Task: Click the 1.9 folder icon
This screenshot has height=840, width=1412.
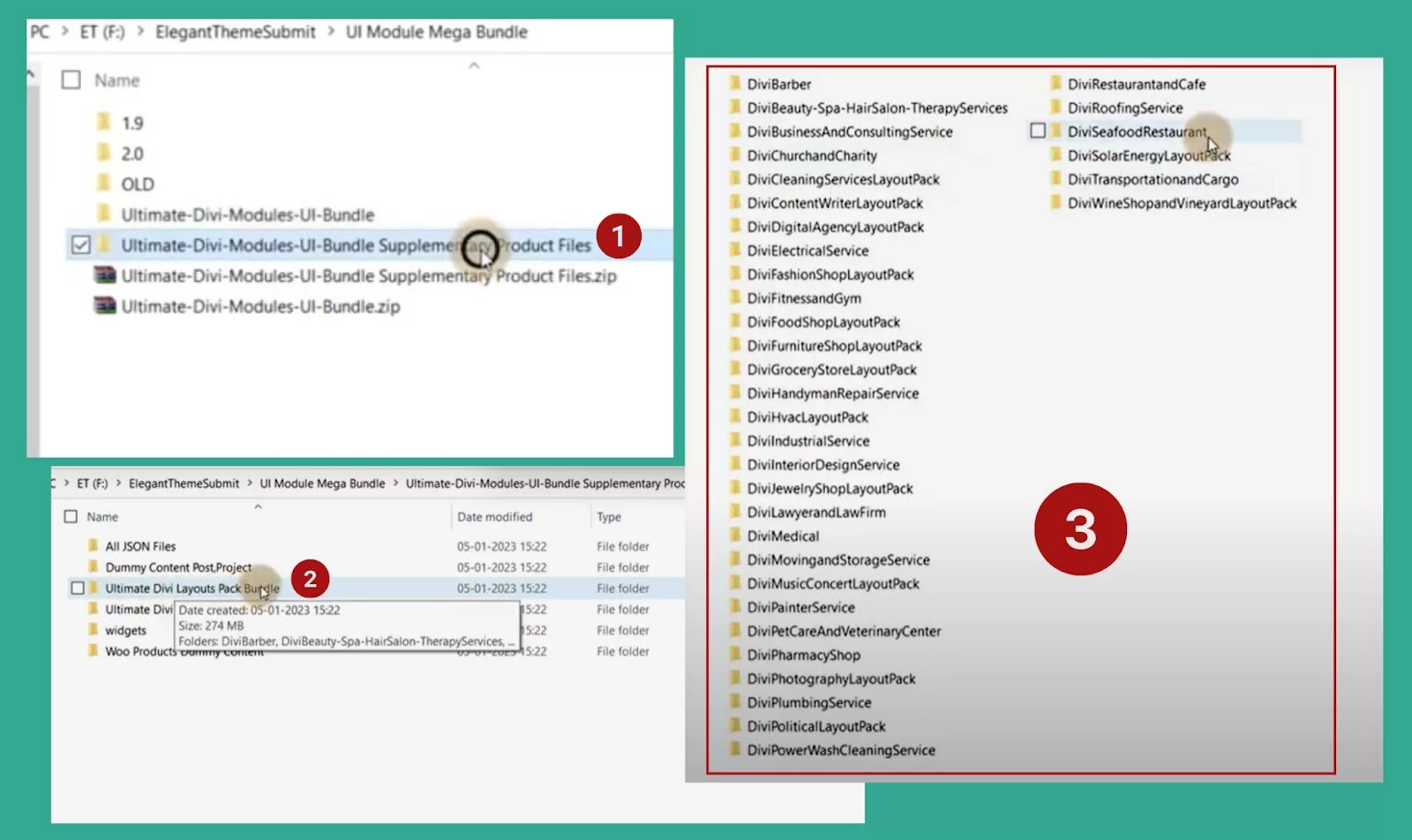Action: [x=104, y=122]
